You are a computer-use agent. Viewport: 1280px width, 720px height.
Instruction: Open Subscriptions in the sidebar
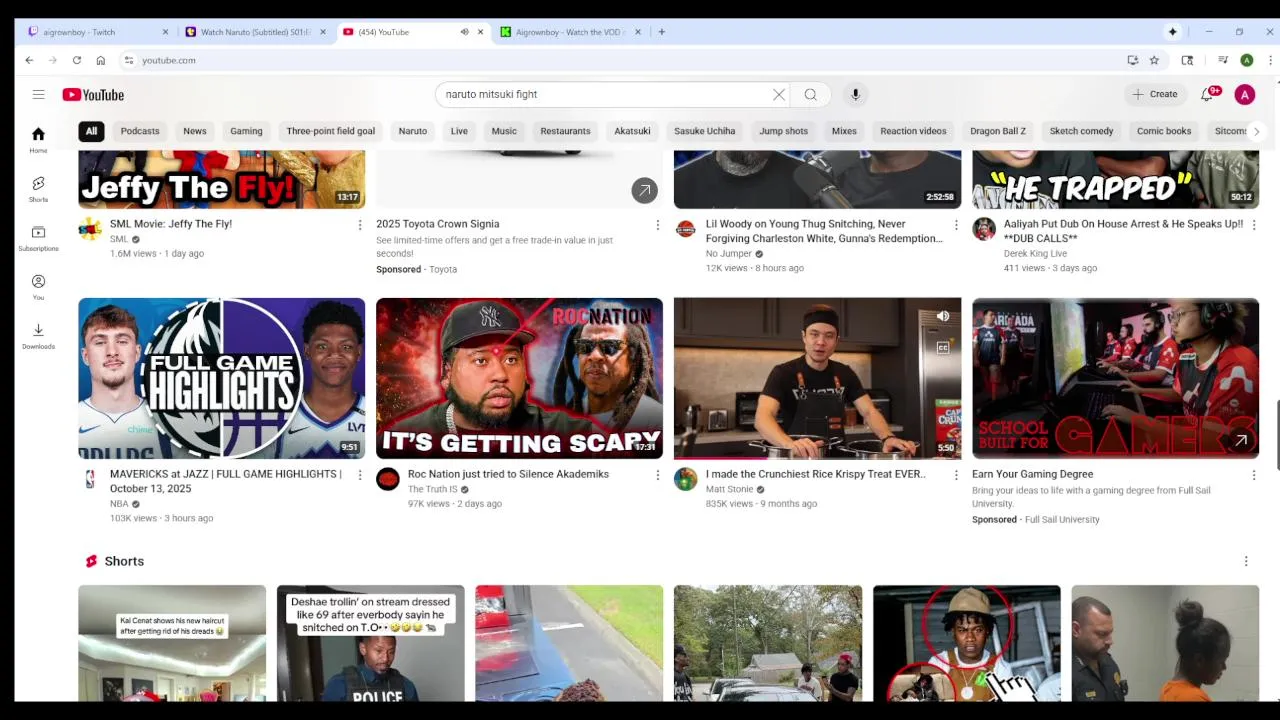tap(38, 238)
